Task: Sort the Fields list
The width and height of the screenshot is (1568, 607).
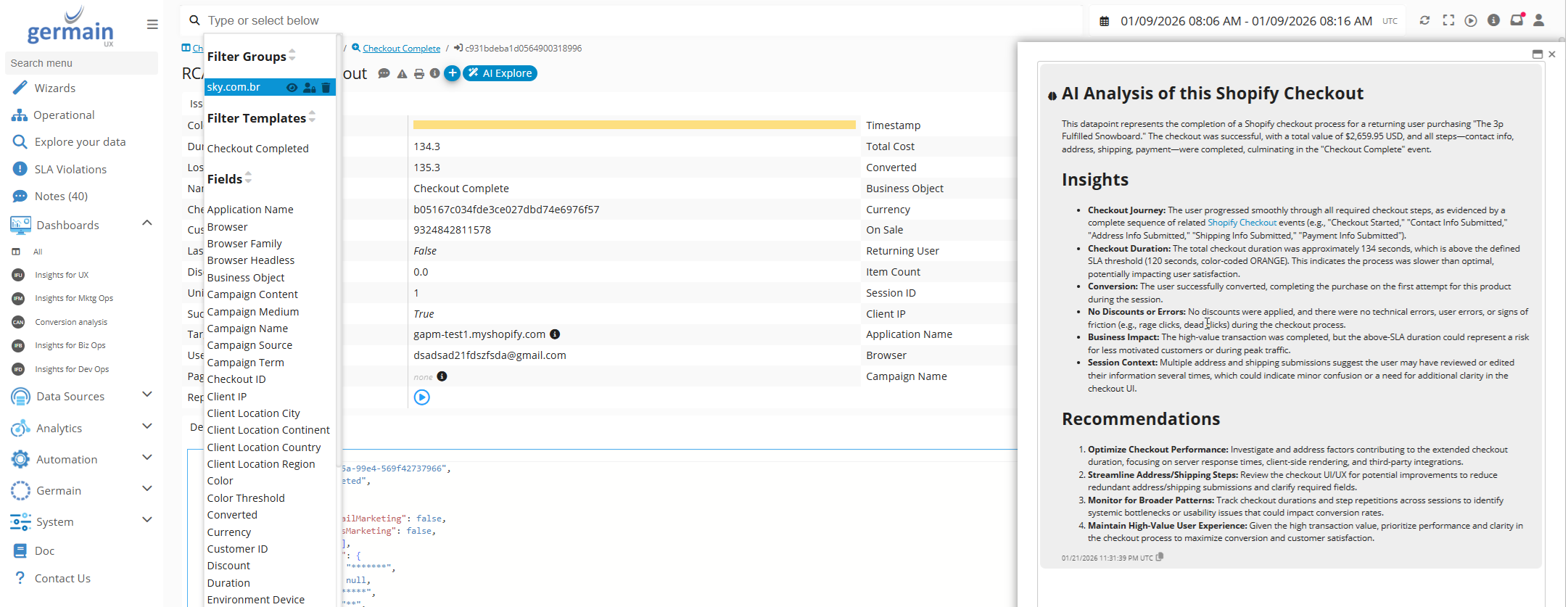Action: (248, 177)
